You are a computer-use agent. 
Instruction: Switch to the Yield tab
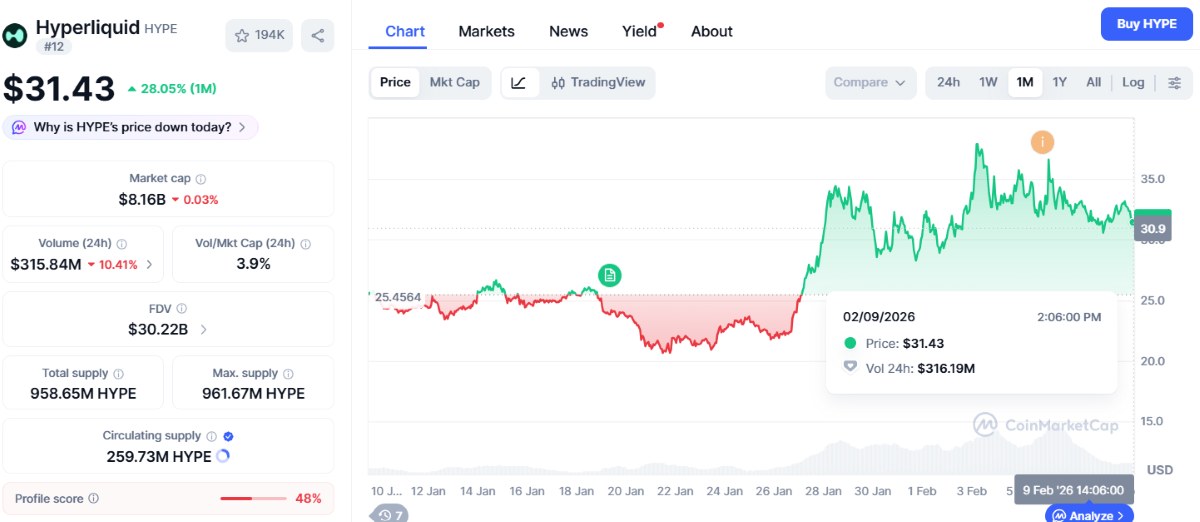tap(640, 32)
